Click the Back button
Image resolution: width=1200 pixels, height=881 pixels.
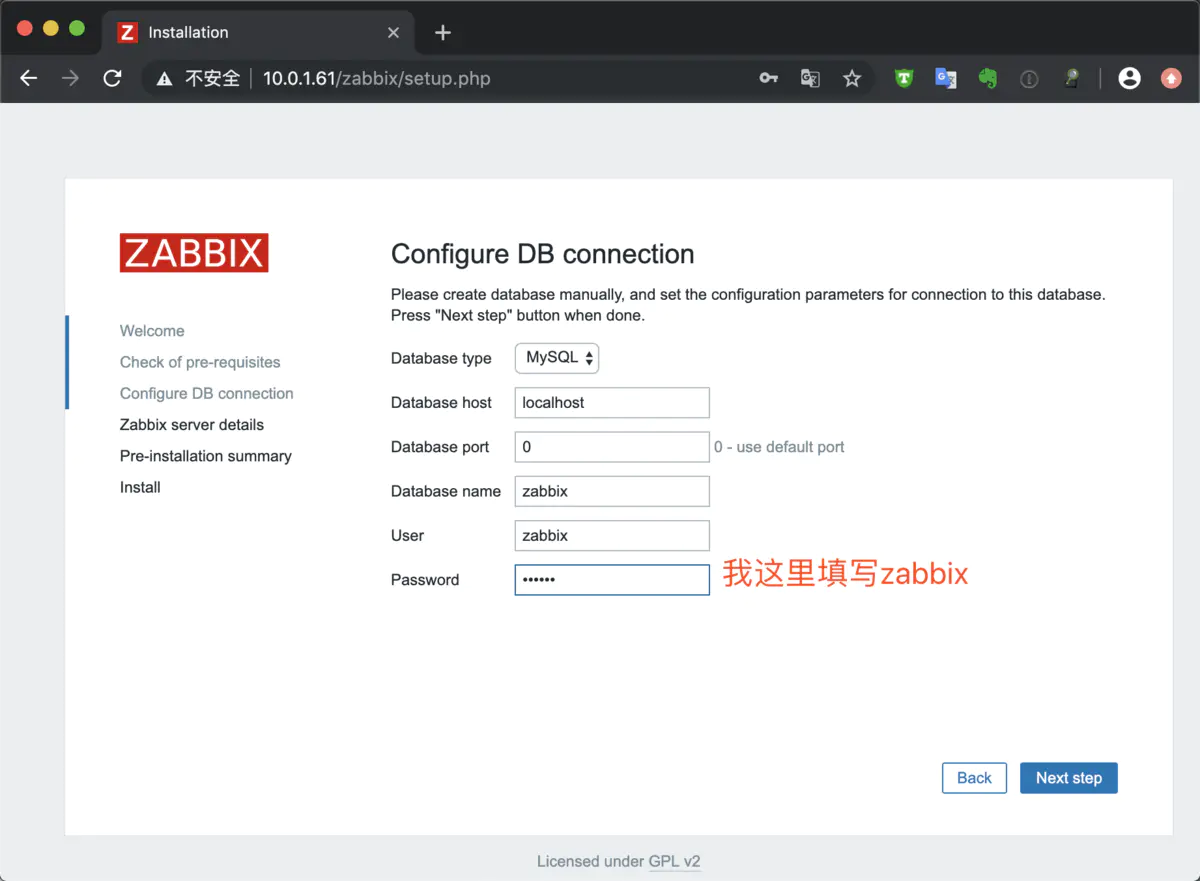click(x=974, y=778)
